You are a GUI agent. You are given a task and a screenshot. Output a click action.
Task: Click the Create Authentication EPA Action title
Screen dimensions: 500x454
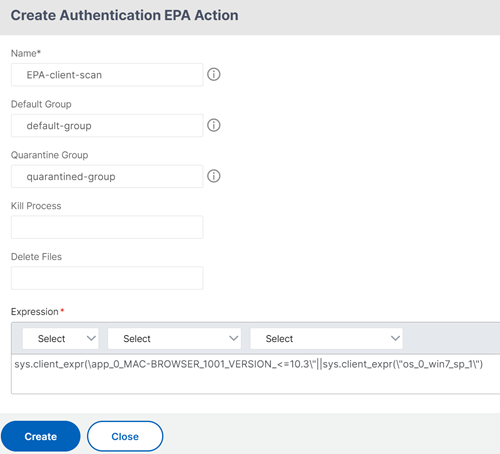pyautogui.click(x=125, y=15)
